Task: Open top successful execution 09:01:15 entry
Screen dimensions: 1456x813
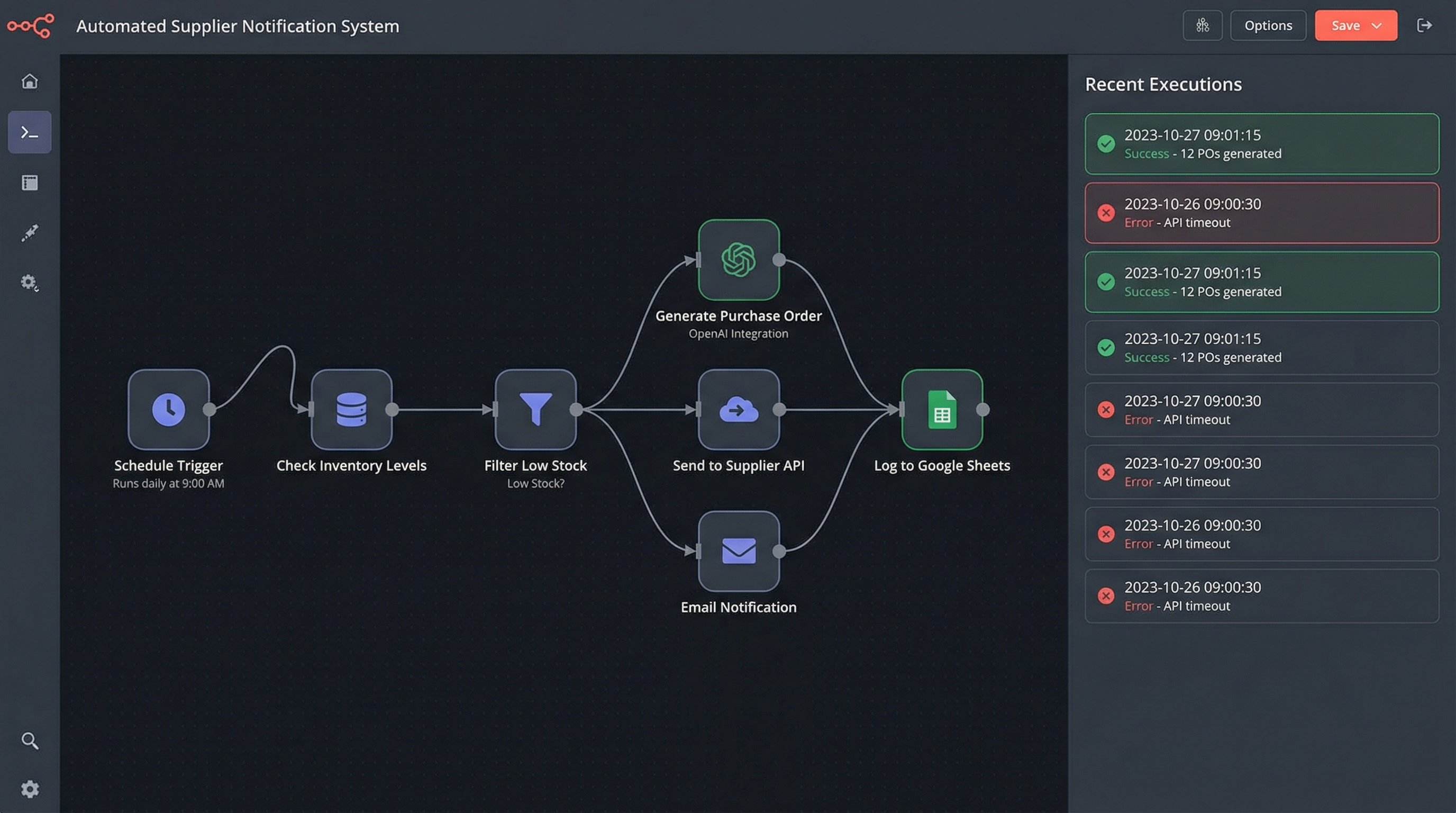Action: click(1261, 144)
